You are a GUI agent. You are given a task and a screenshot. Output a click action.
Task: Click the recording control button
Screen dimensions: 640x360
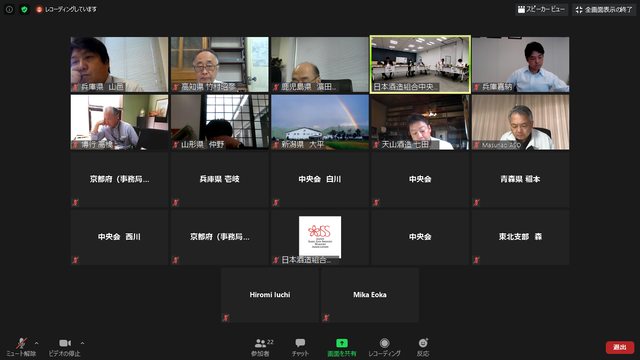coord(384,347)
